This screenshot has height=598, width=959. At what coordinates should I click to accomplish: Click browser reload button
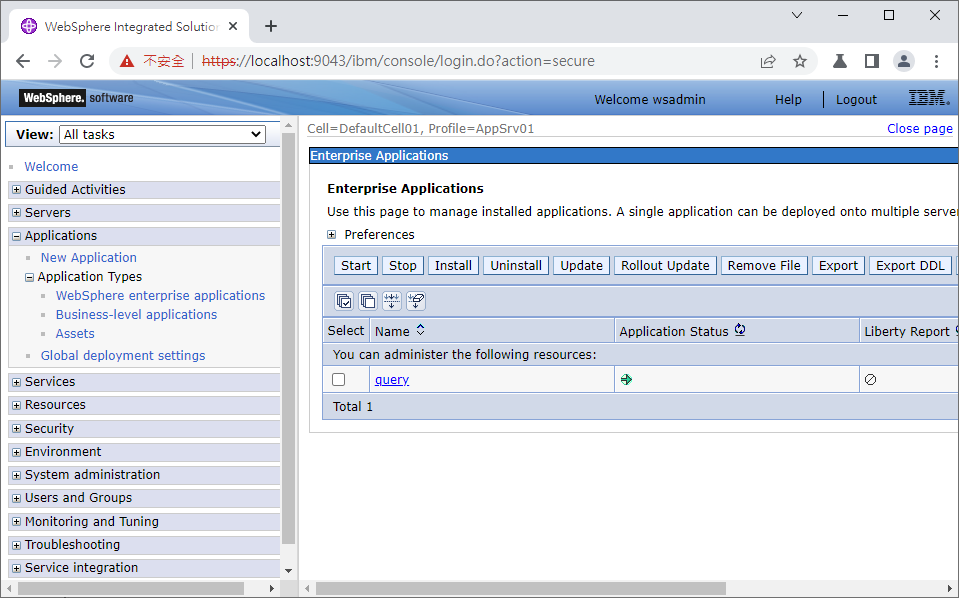coord(87,61)
